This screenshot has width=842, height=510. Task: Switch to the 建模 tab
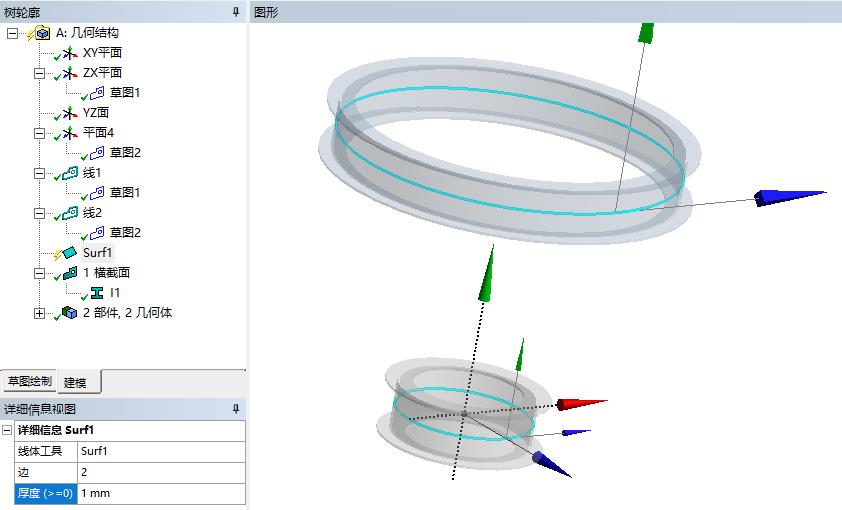coord(76,382)
